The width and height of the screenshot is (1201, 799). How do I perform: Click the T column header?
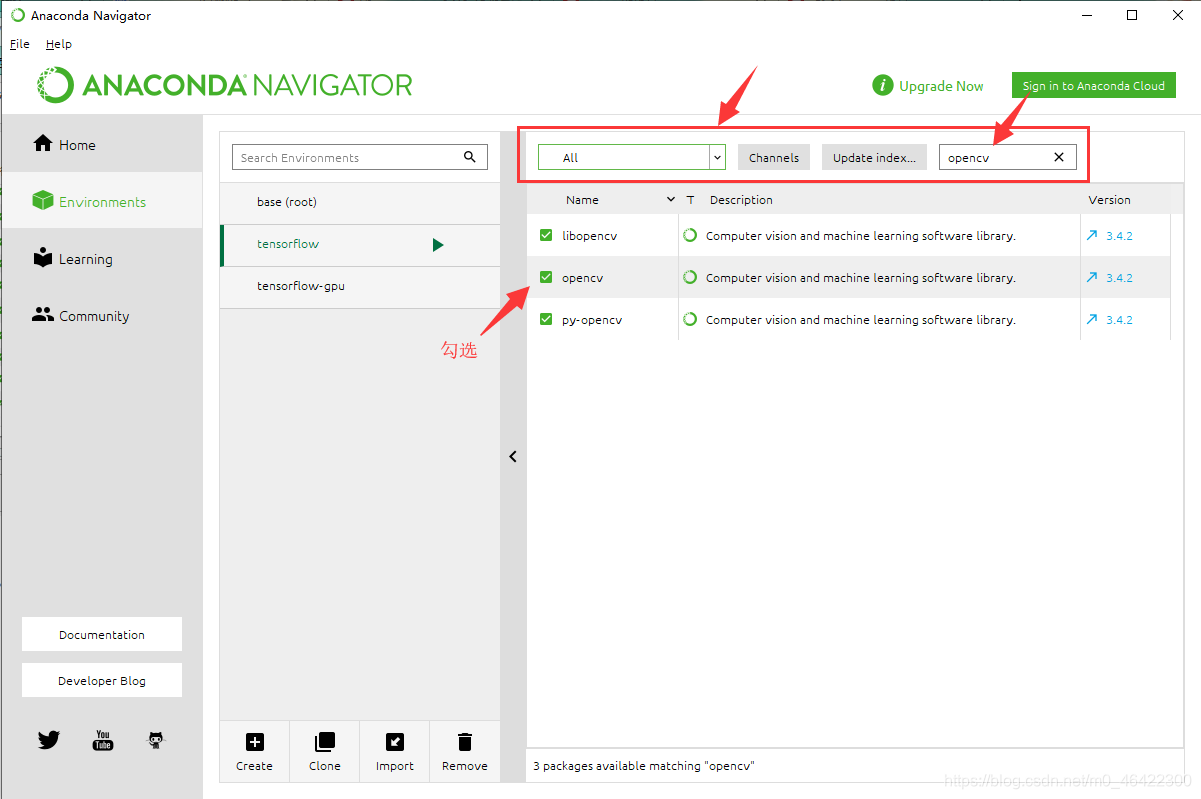click(690, 200)
